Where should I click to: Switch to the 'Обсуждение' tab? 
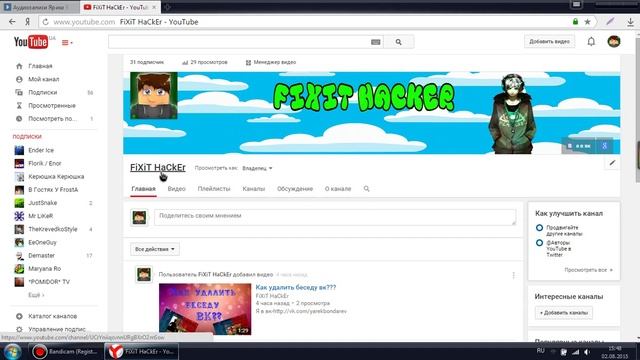pyautogui.click(x=295, y=189)
